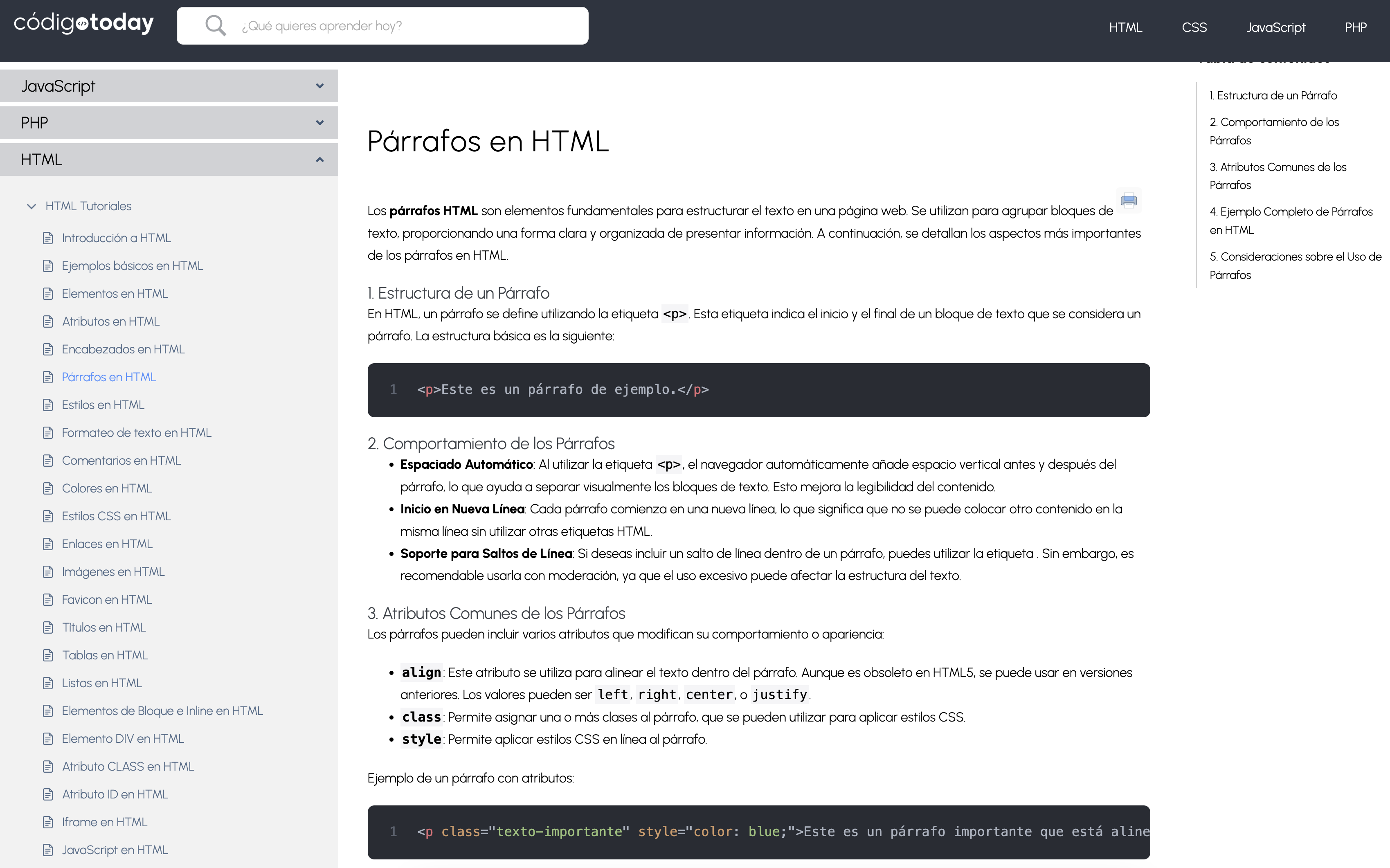
Task: Open Estilos CSS en HTML link
Action: click(x=117, y=517)
